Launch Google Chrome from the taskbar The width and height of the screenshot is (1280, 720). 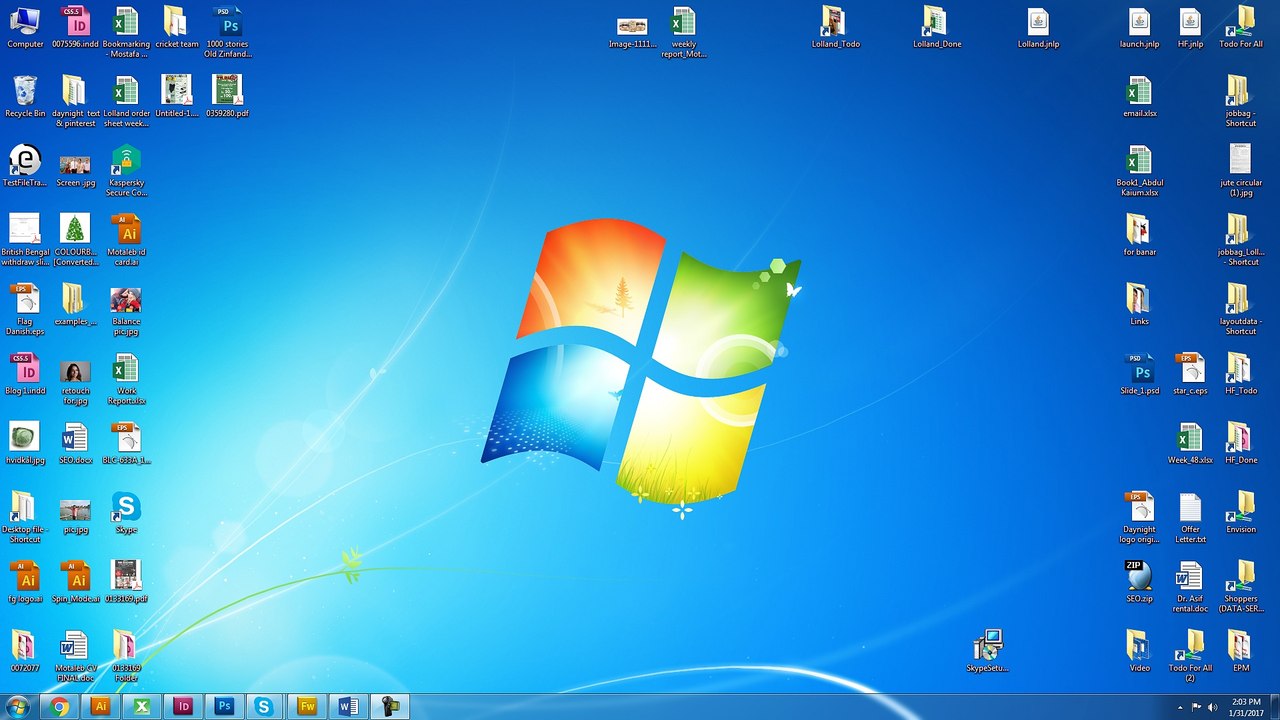59,707
